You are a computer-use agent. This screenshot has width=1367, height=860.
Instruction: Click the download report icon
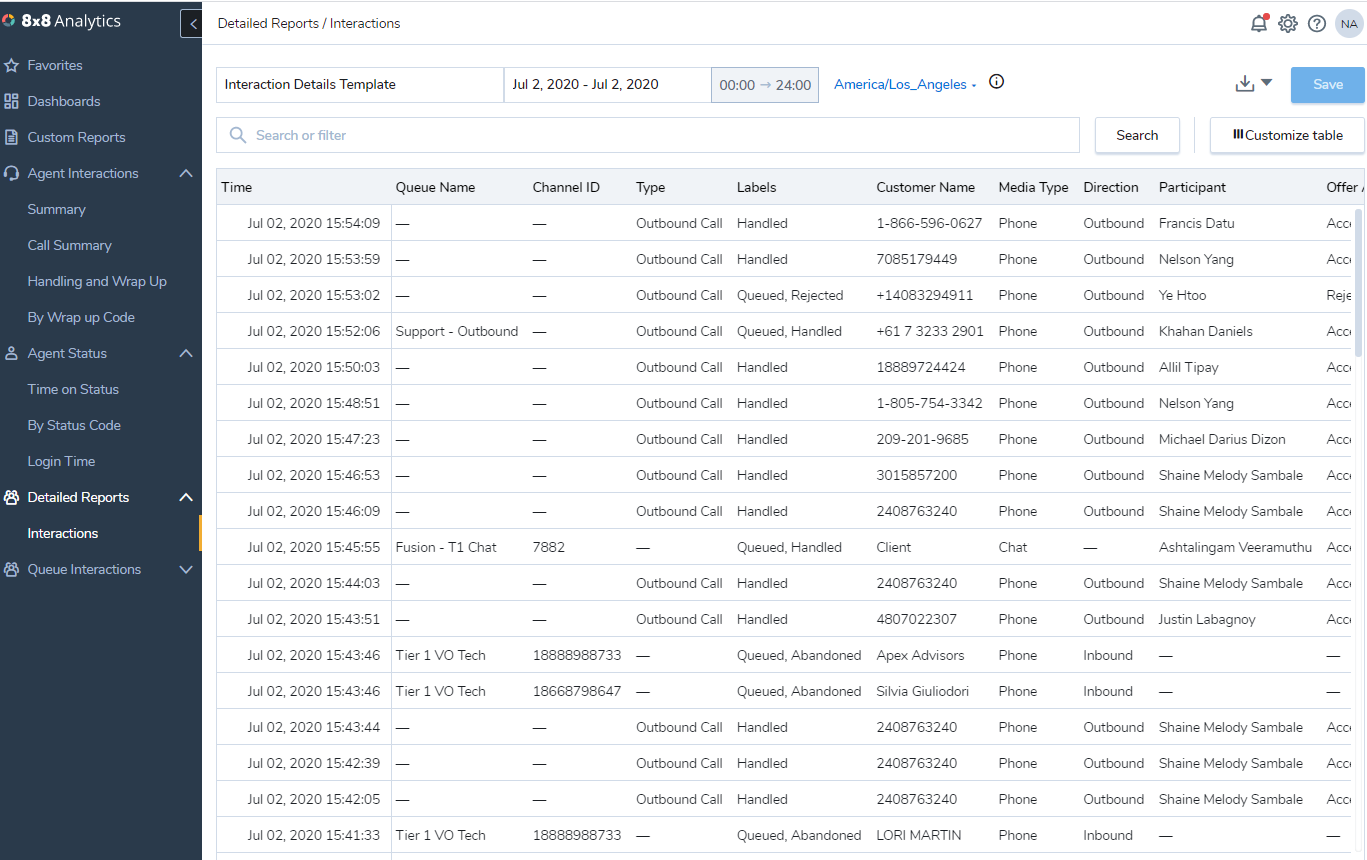(1245, 84)
